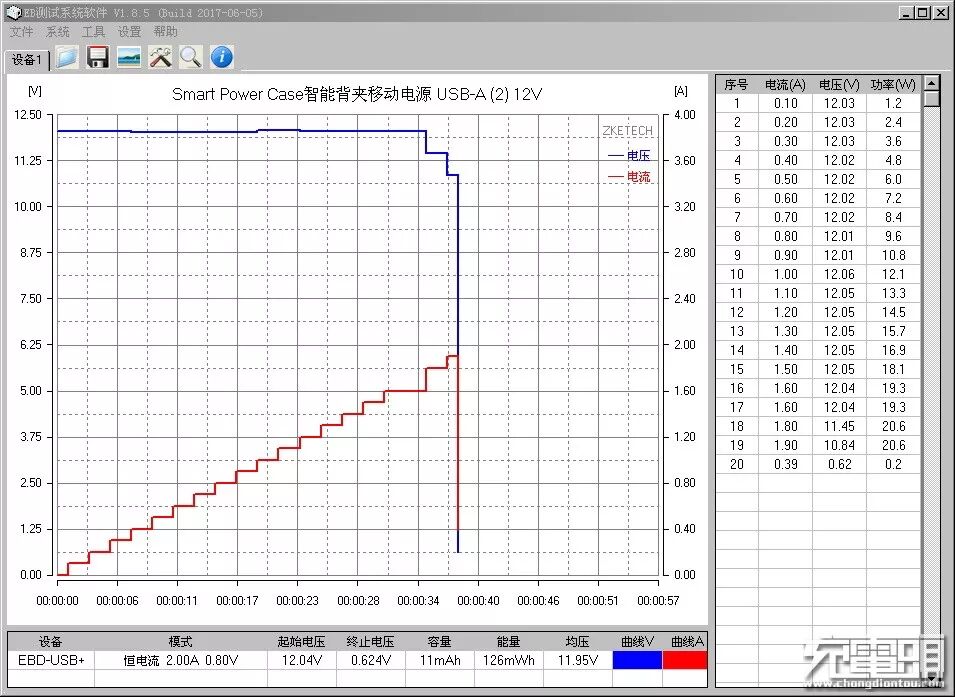Click the 电流 legend entry in chart

click(629, 177)
